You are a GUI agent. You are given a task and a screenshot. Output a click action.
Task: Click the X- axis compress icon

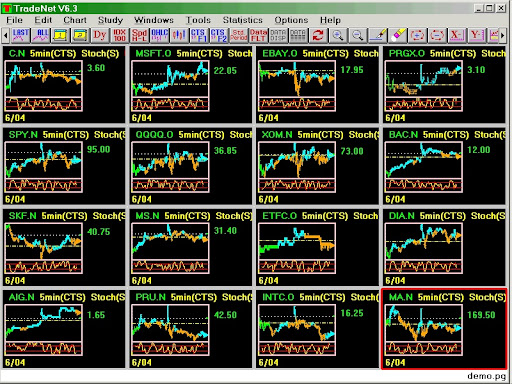tap(457, 35)
